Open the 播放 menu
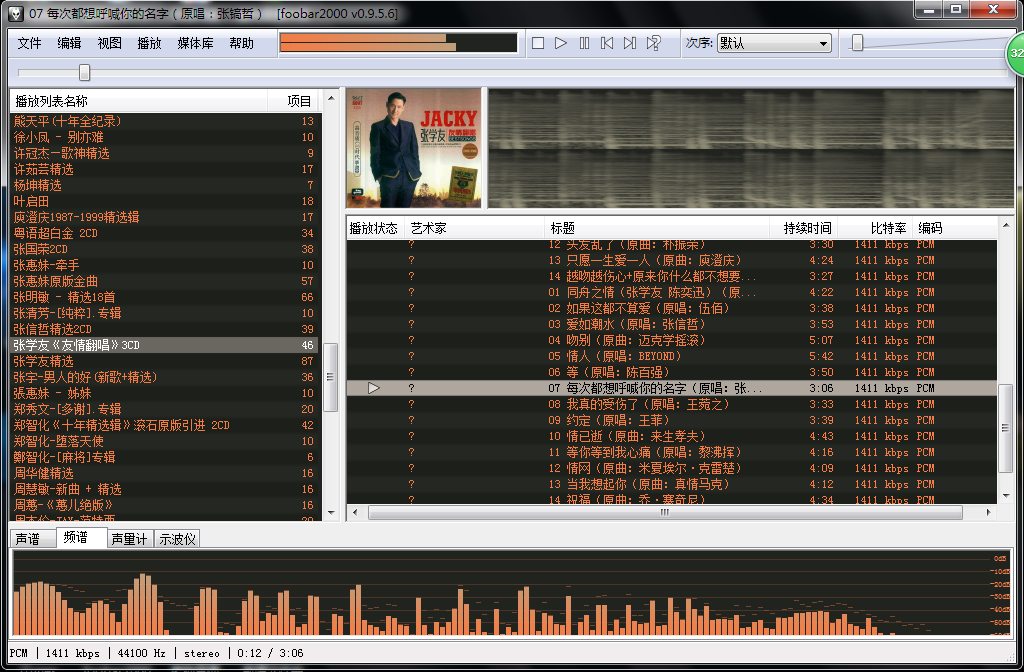 tap(149, 43)
